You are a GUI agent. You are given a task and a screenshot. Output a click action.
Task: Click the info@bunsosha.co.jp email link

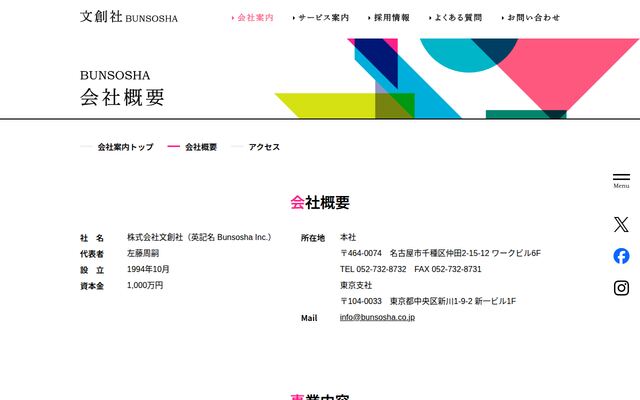click(x=377, y=317)
